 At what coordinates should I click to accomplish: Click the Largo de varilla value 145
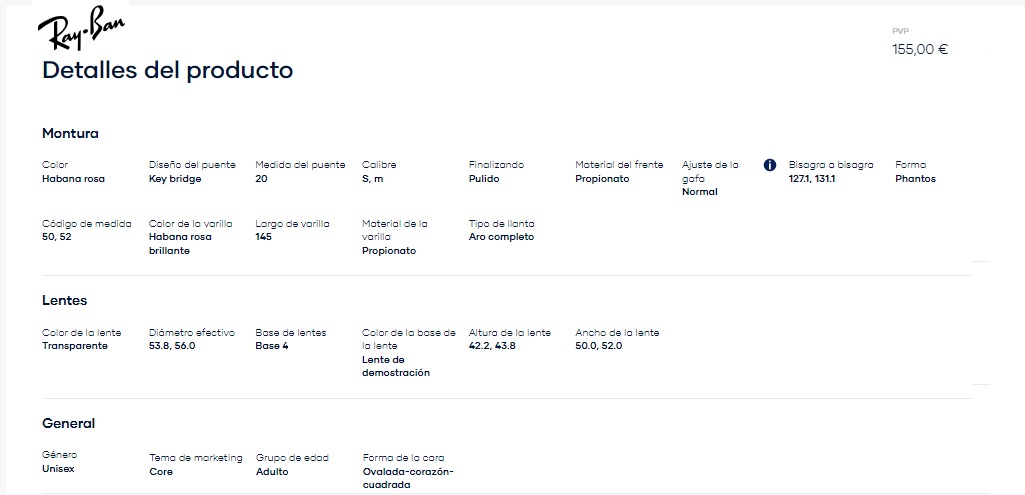coord(263,237)
